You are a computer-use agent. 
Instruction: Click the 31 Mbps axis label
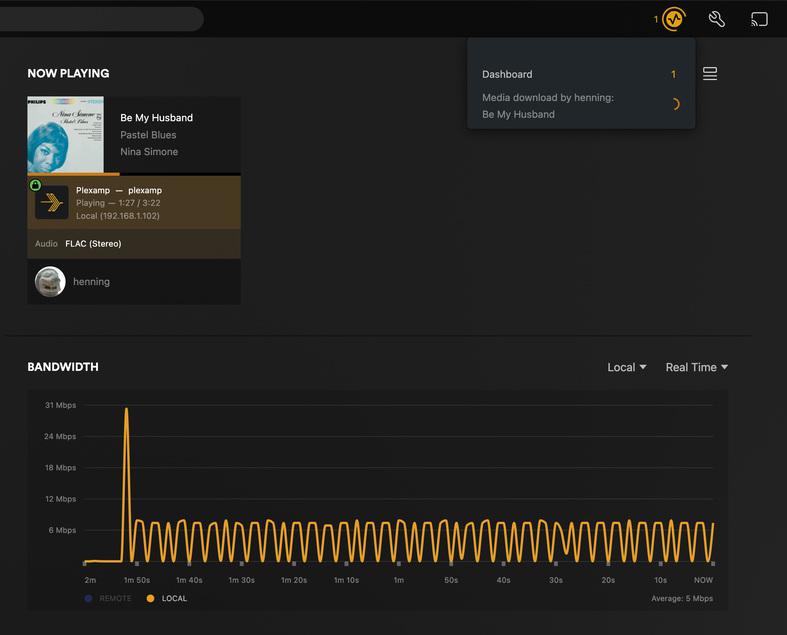[60, 405]
